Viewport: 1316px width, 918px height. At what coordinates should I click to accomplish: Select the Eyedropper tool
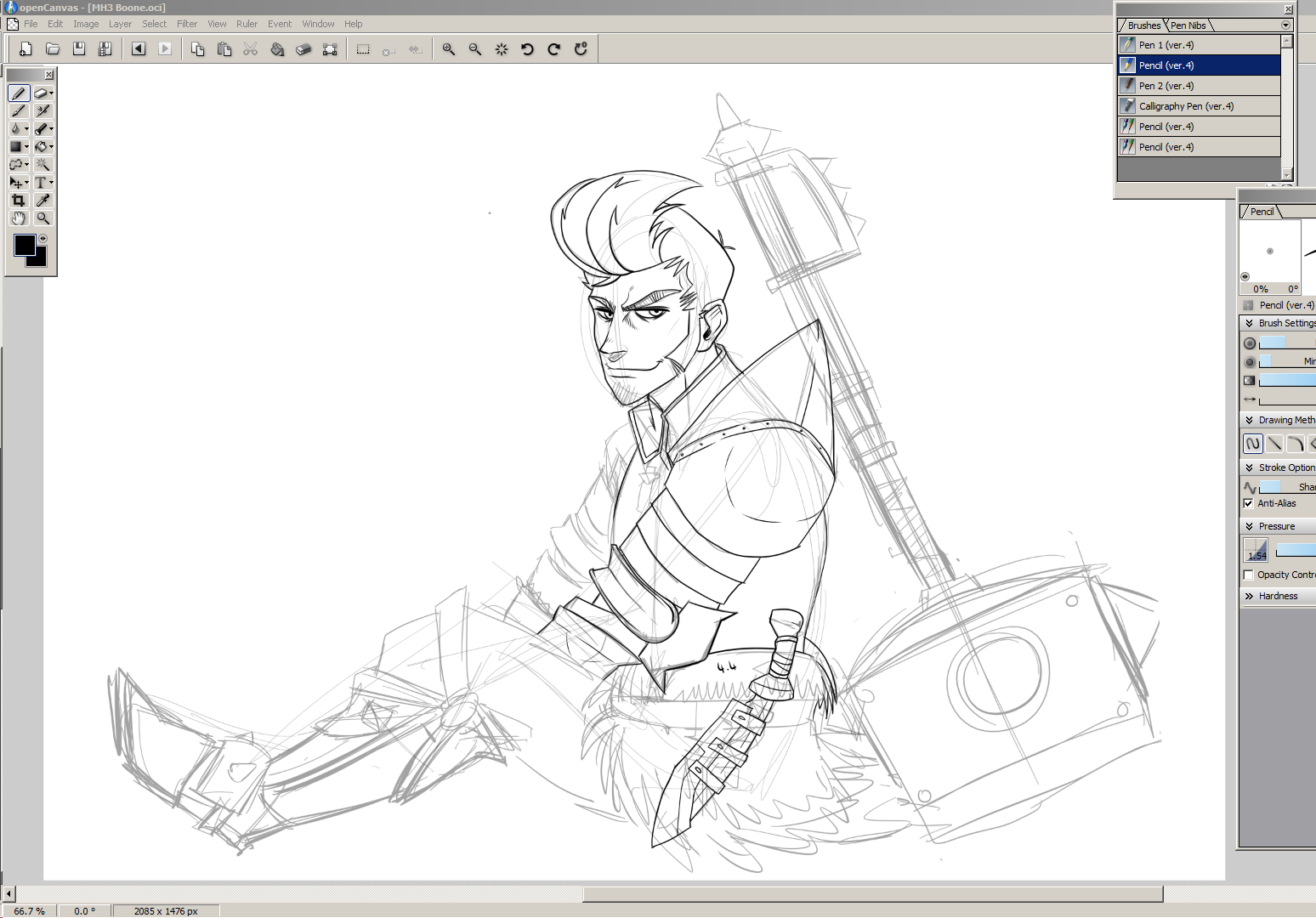pyautogui.click(x=43, y=201)
